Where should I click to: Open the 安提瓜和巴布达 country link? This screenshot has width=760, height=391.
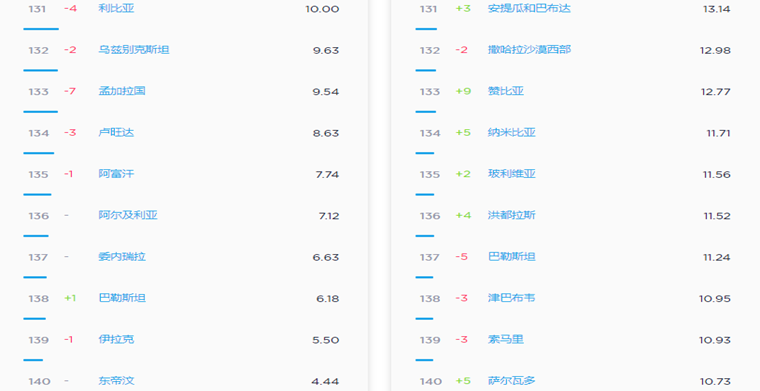coord(529,8)
